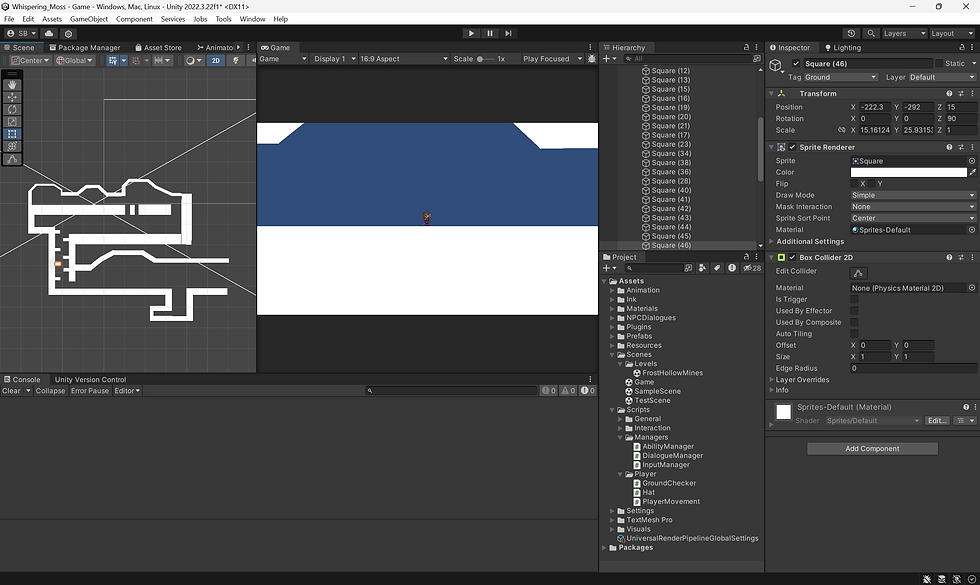Select the PlayerMovement script
Image resolution: width=980 pixels, height=585 pixels.
[671, 501]
